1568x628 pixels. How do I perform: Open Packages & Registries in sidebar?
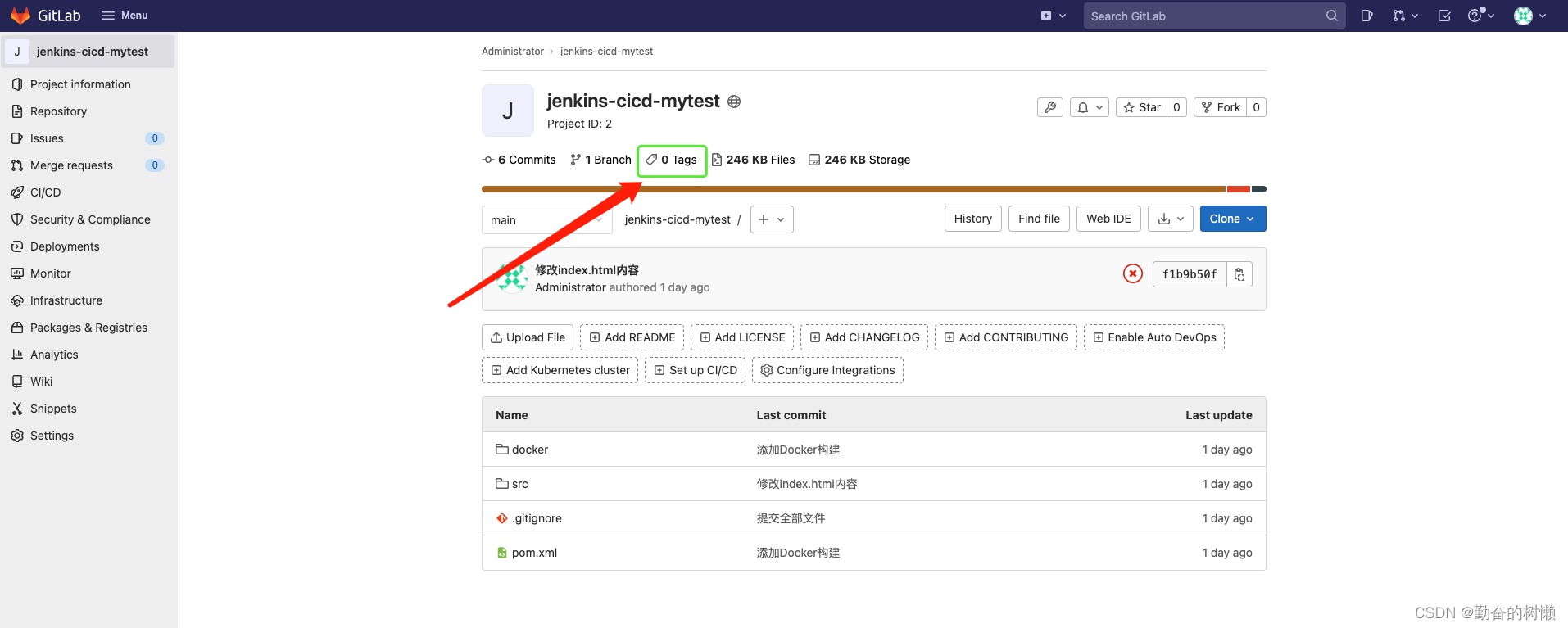point(88,328)
